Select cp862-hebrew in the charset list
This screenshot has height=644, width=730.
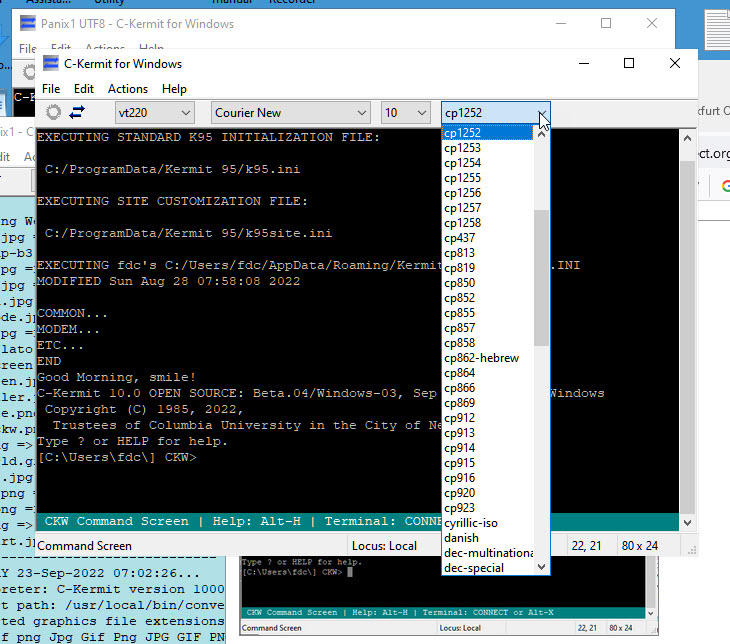click(487, 358)
